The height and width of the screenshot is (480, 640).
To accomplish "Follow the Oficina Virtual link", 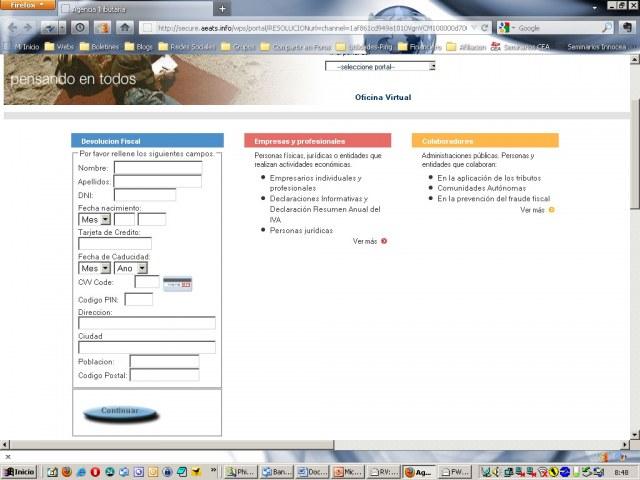I will click(383, 97).
